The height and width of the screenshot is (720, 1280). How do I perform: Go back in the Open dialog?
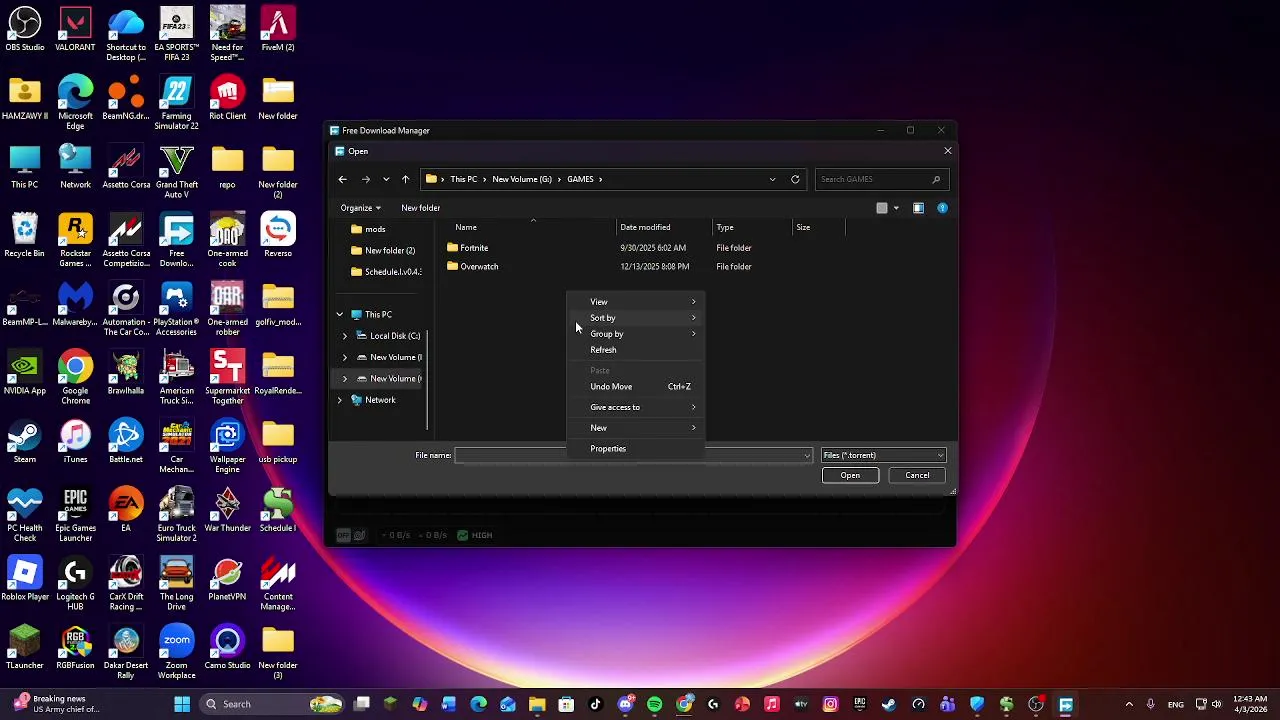[343, 179]
